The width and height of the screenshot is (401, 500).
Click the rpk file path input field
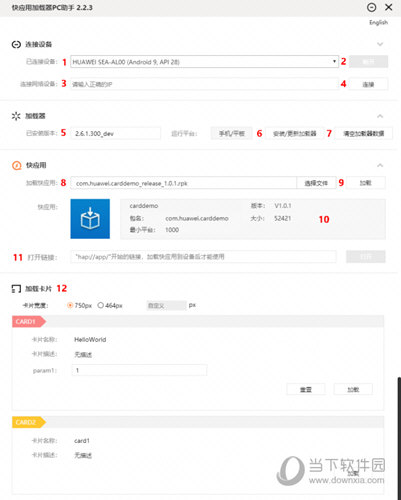183,183
